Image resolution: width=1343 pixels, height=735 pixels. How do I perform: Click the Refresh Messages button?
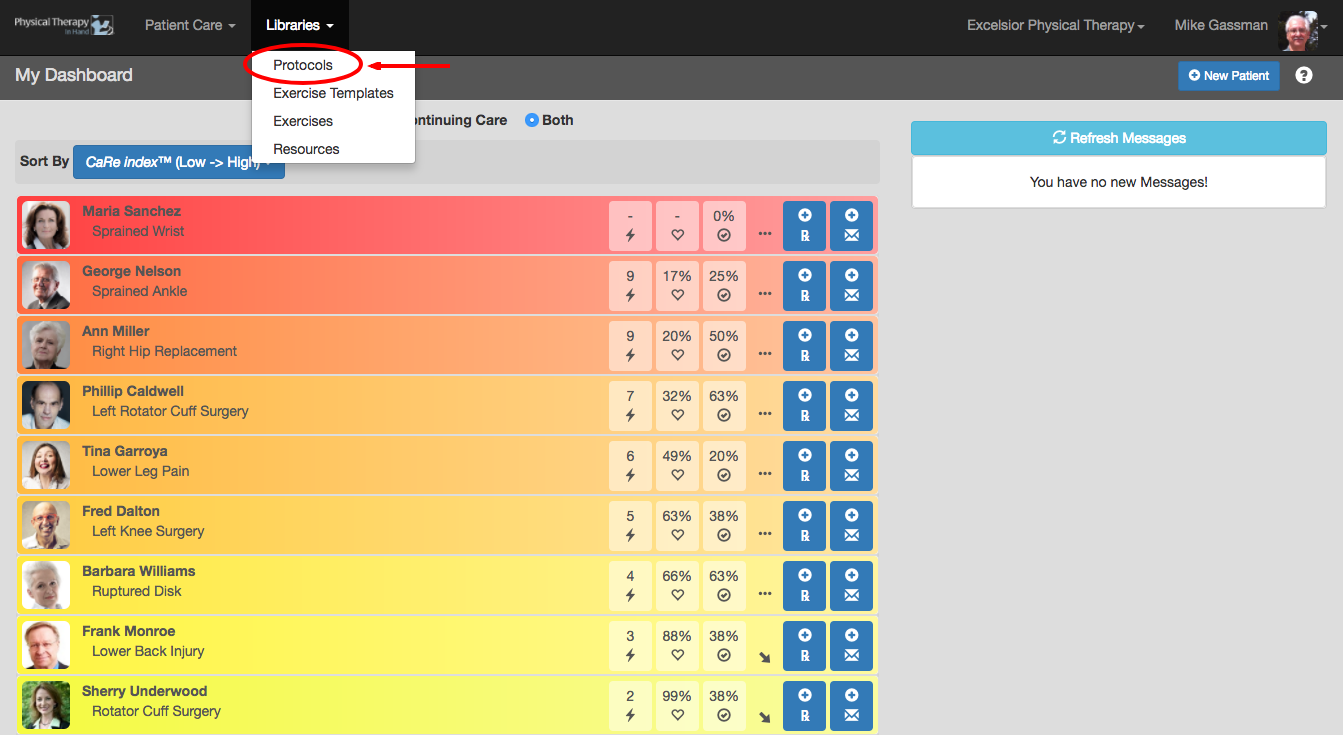point(1119,138)
